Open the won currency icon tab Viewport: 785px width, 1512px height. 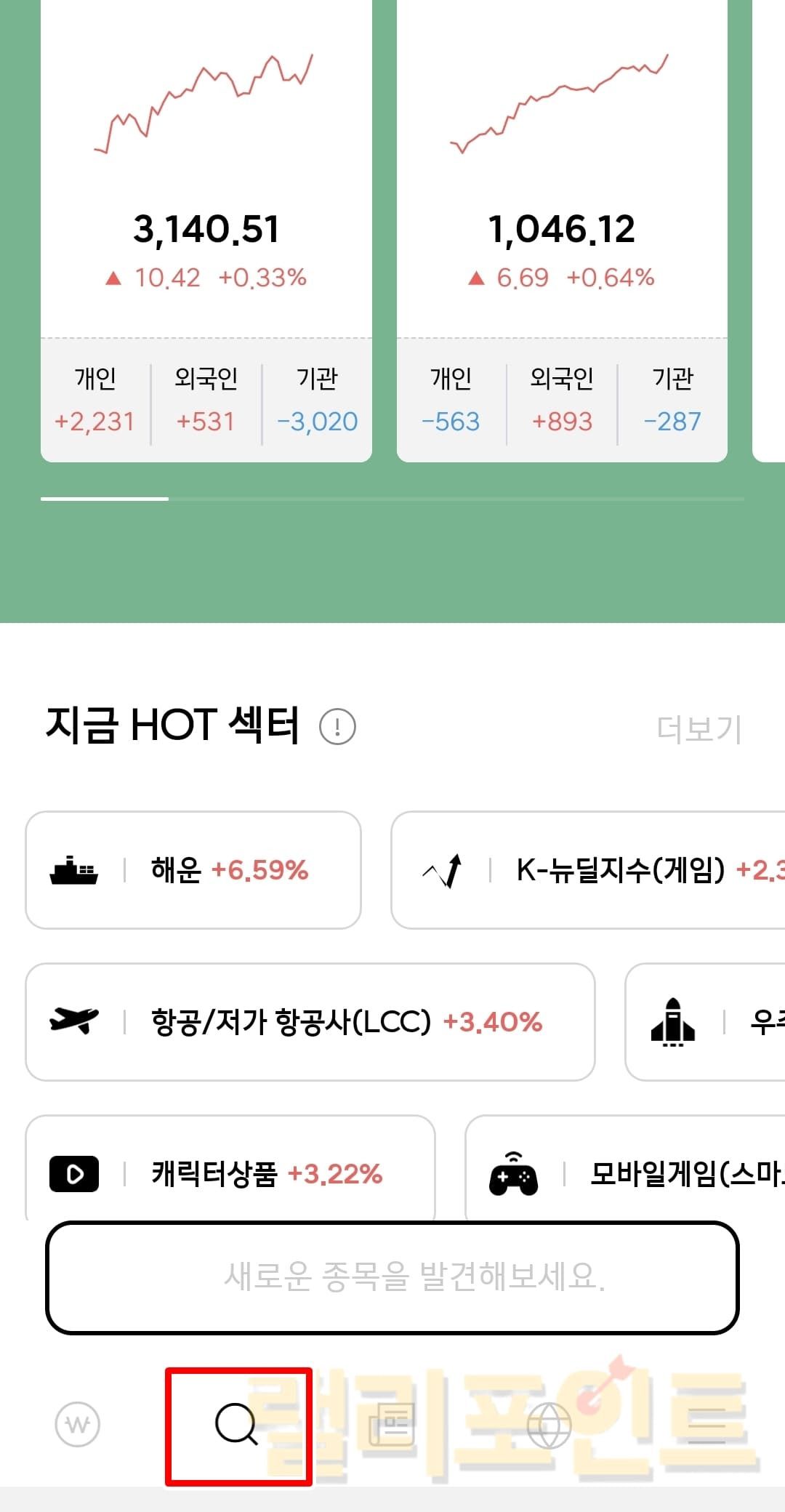click(78, 1425)
